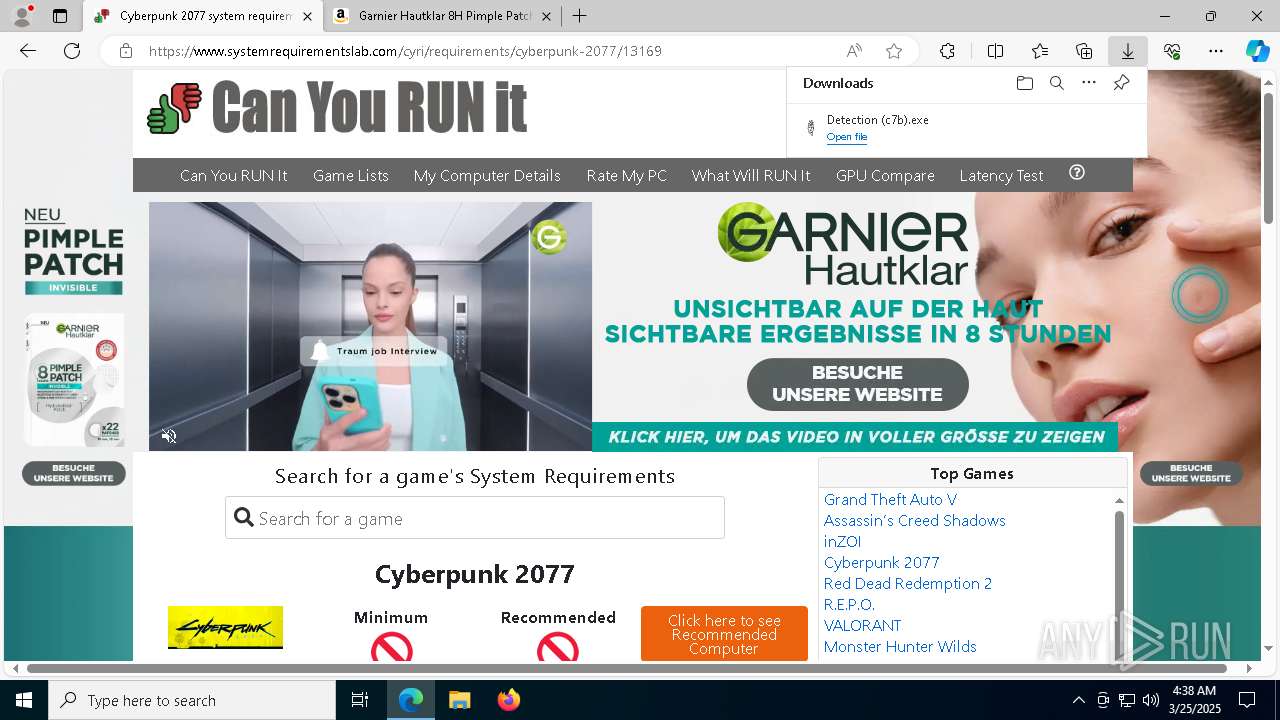Click the Cyberpunk logo thumbnail
1280x720 pixels.
(x=225, y=628)
